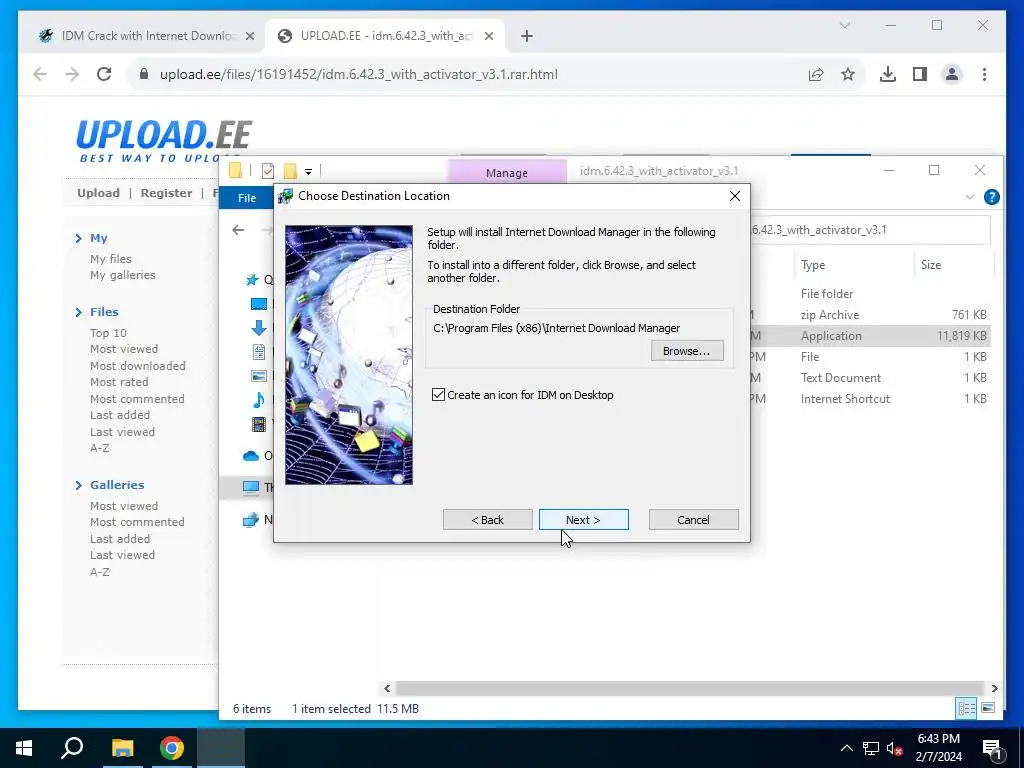This screenshot has width=1024, height=768.
Task: Reload the upload.ee page in Chrome
Action: click(x=104, y=74)
